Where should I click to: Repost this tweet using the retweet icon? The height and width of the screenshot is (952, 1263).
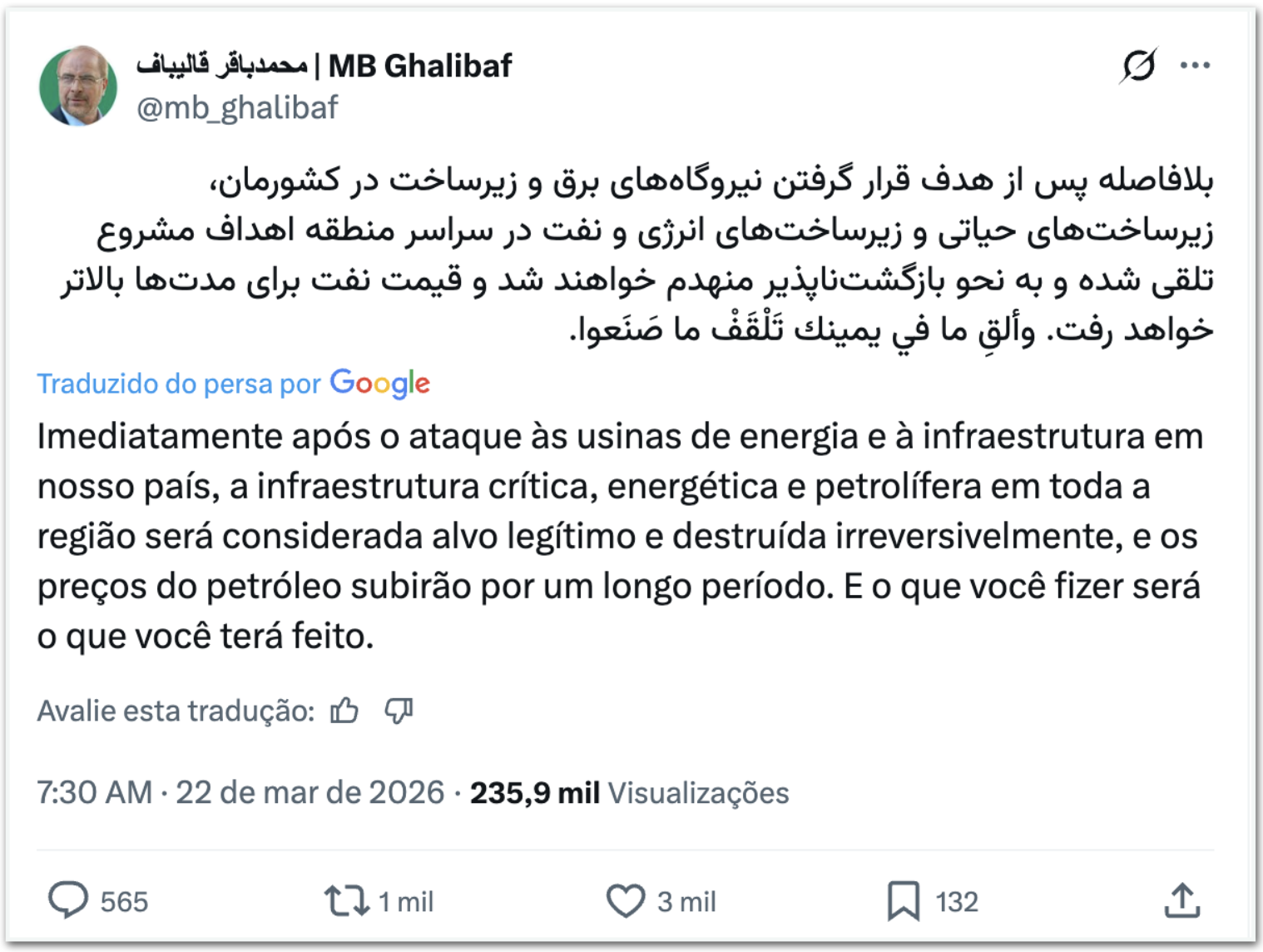346,901
